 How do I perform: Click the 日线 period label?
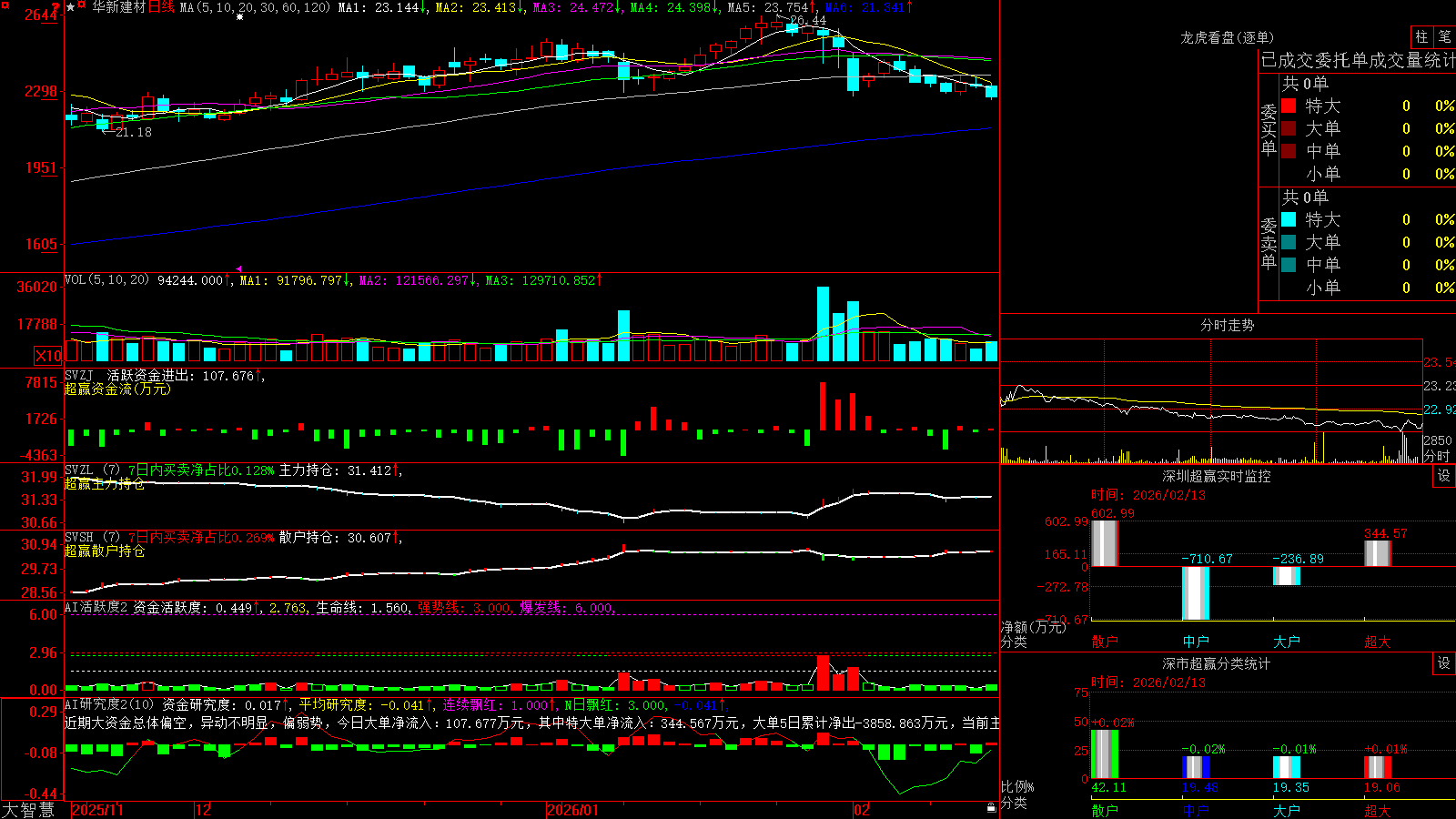(161, 7)
